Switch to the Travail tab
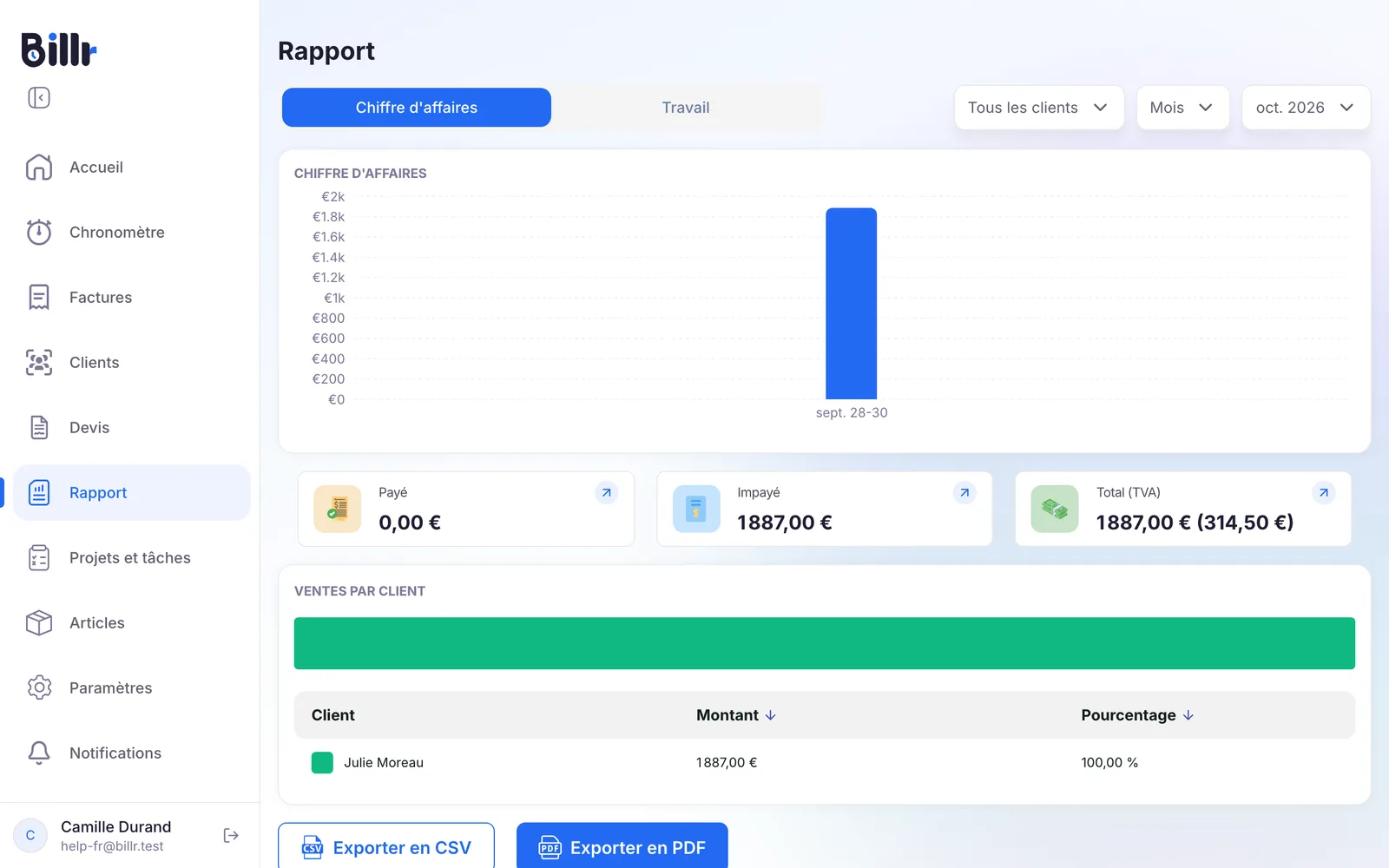The height and width of the screenshot is (868, 1389). tap(686, 108)
